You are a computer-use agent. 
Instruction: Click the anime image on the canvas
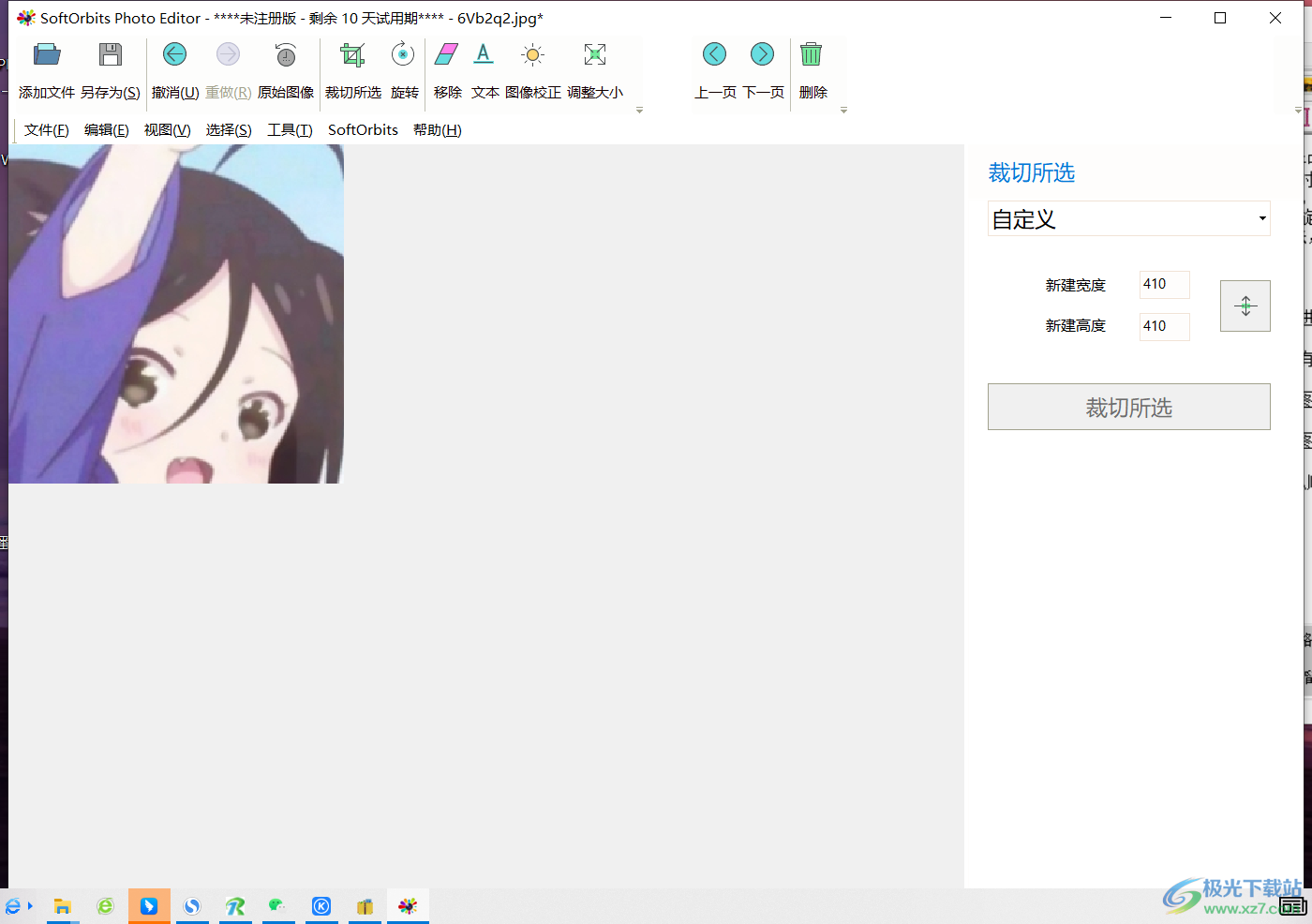[x=176, y=314]
